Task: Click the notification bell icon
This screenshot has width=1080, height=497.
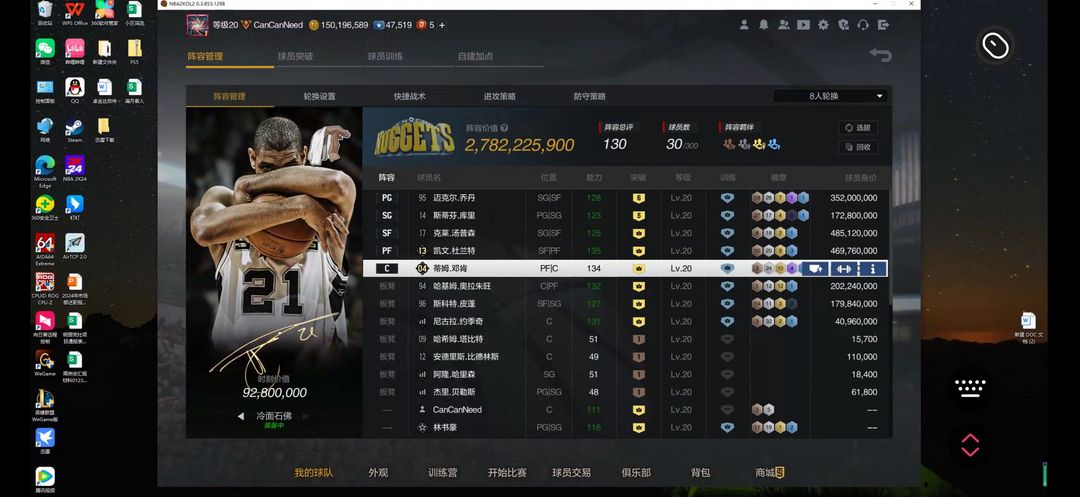Action: click(764, 25)
